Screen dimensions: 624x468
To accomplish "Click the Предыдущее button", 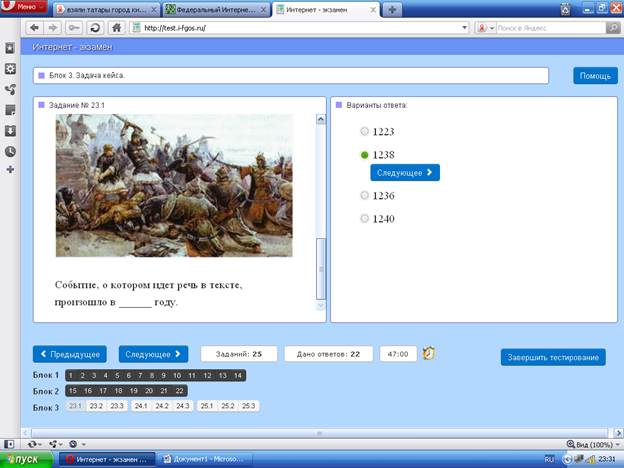I will click(x=70, y=354).
